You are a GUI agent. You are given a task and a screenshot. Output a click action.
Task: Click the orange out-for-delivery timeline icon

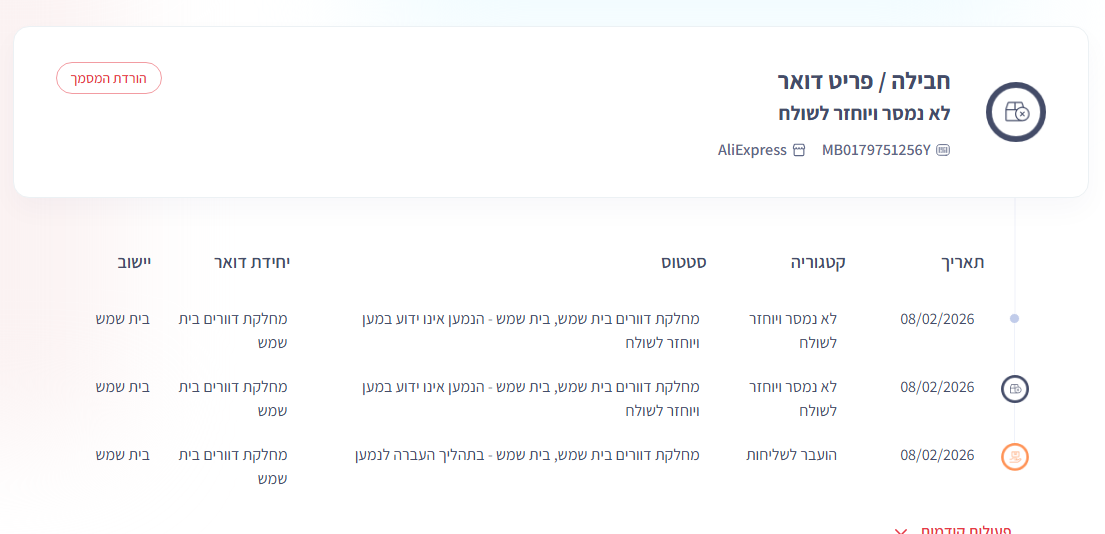1015,457
